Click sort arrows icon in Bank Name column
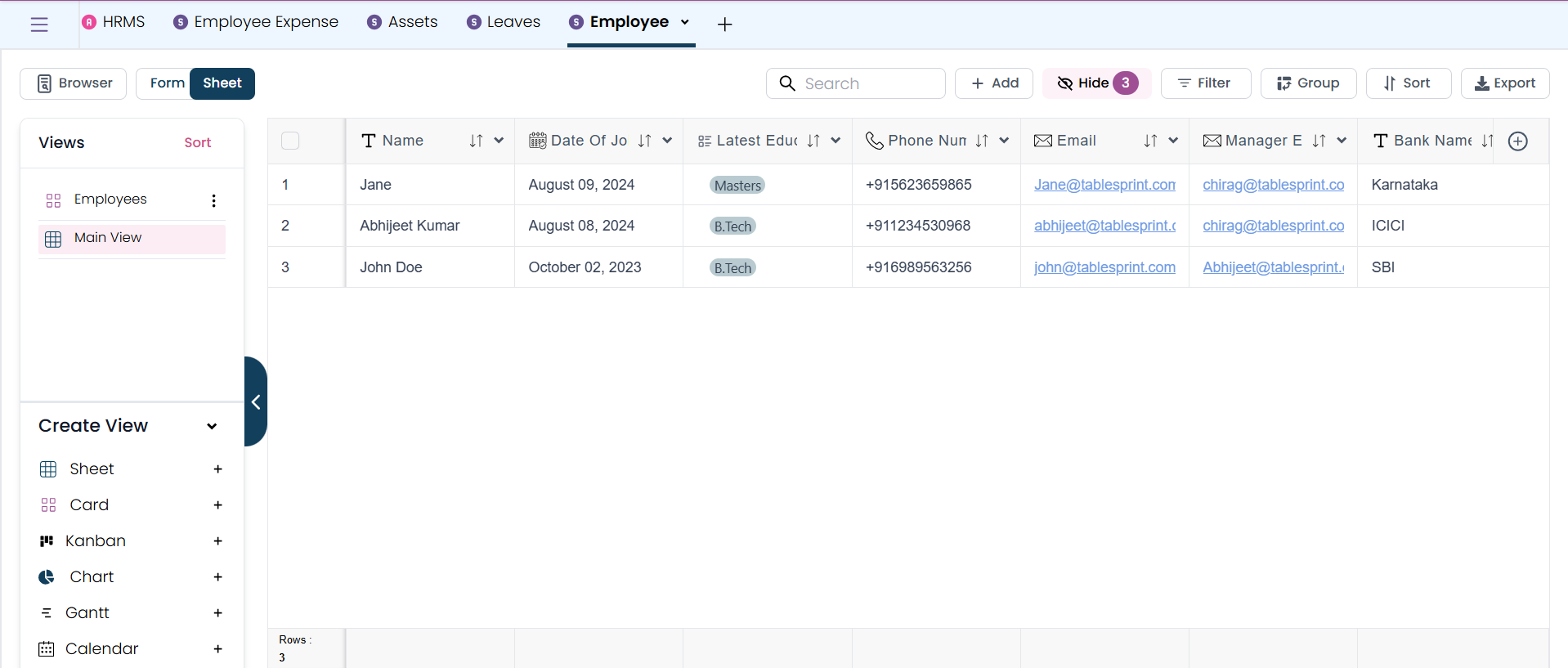 (x=1487, y=141)
